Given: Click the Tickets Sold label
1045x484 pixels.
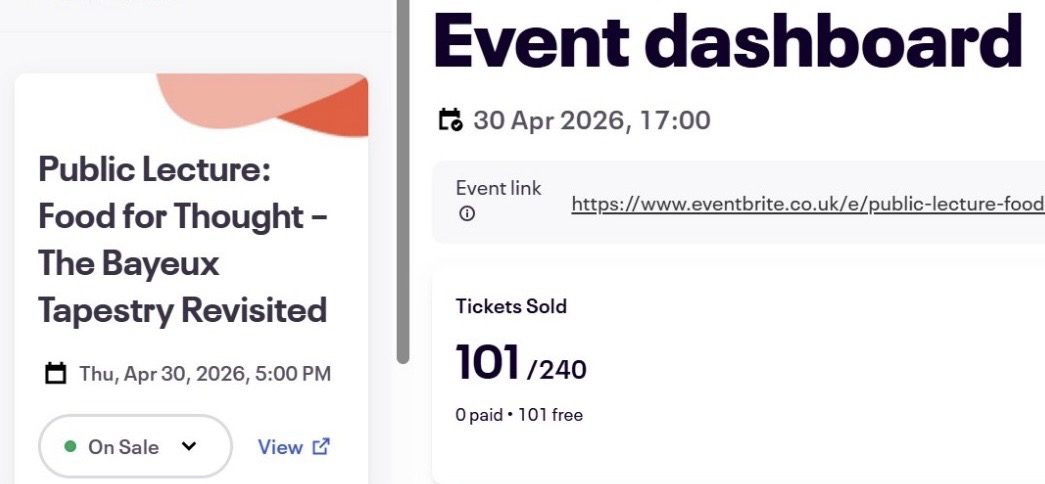Looking at the screenshot, I should click(x=511, y=307).
